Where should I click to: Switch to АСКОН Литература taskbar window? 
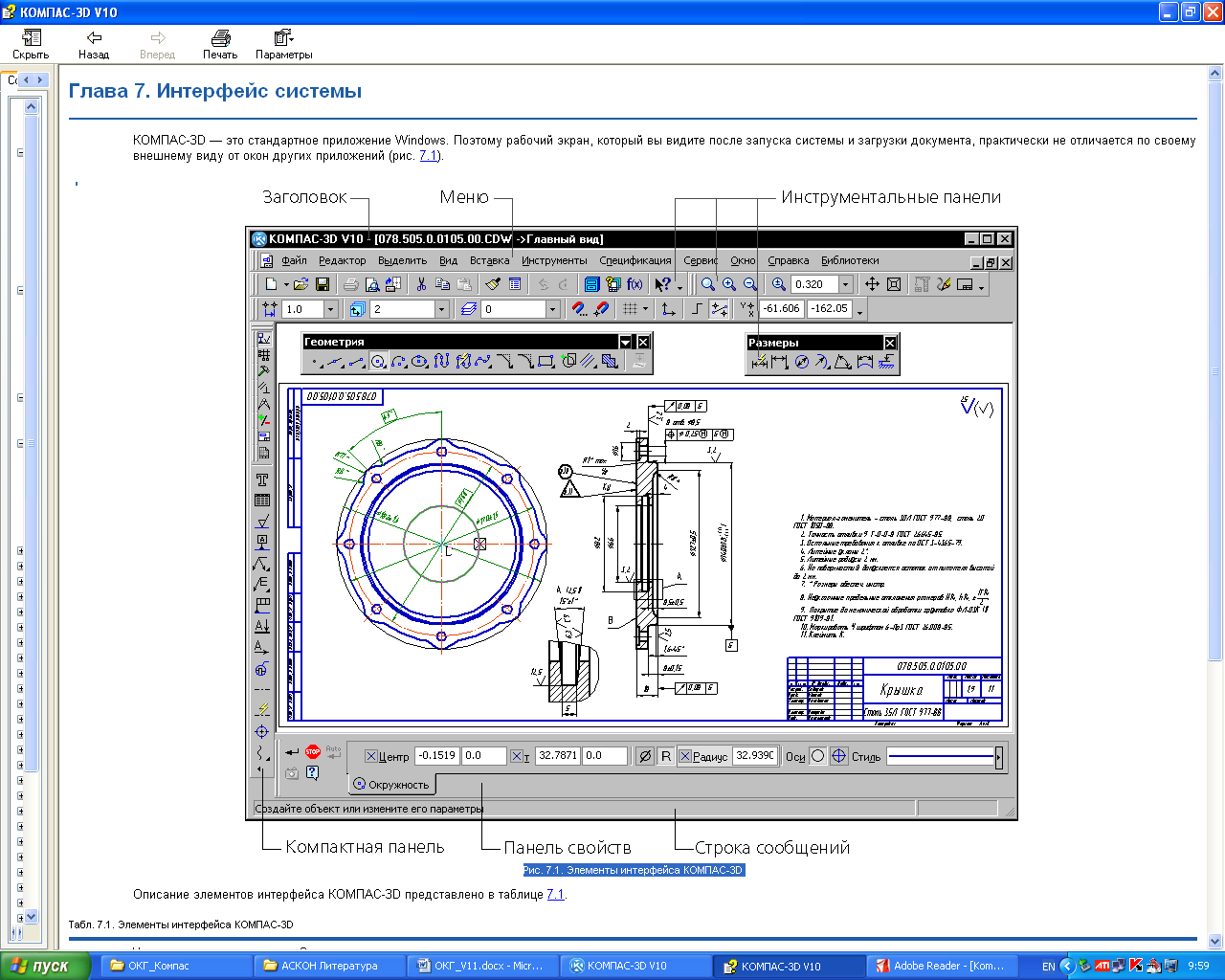(329, 966)
